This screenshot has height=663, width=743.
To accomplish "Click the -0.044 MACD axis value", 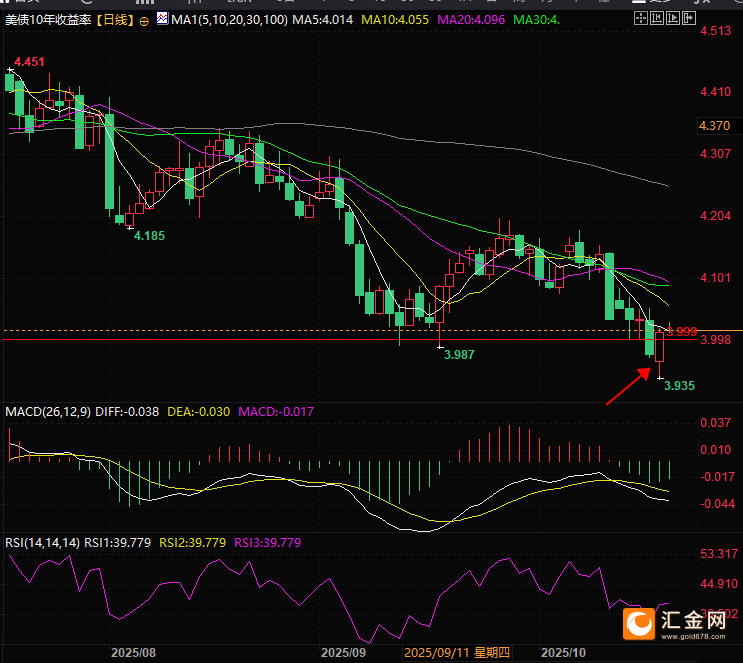I will click(716, 503).
